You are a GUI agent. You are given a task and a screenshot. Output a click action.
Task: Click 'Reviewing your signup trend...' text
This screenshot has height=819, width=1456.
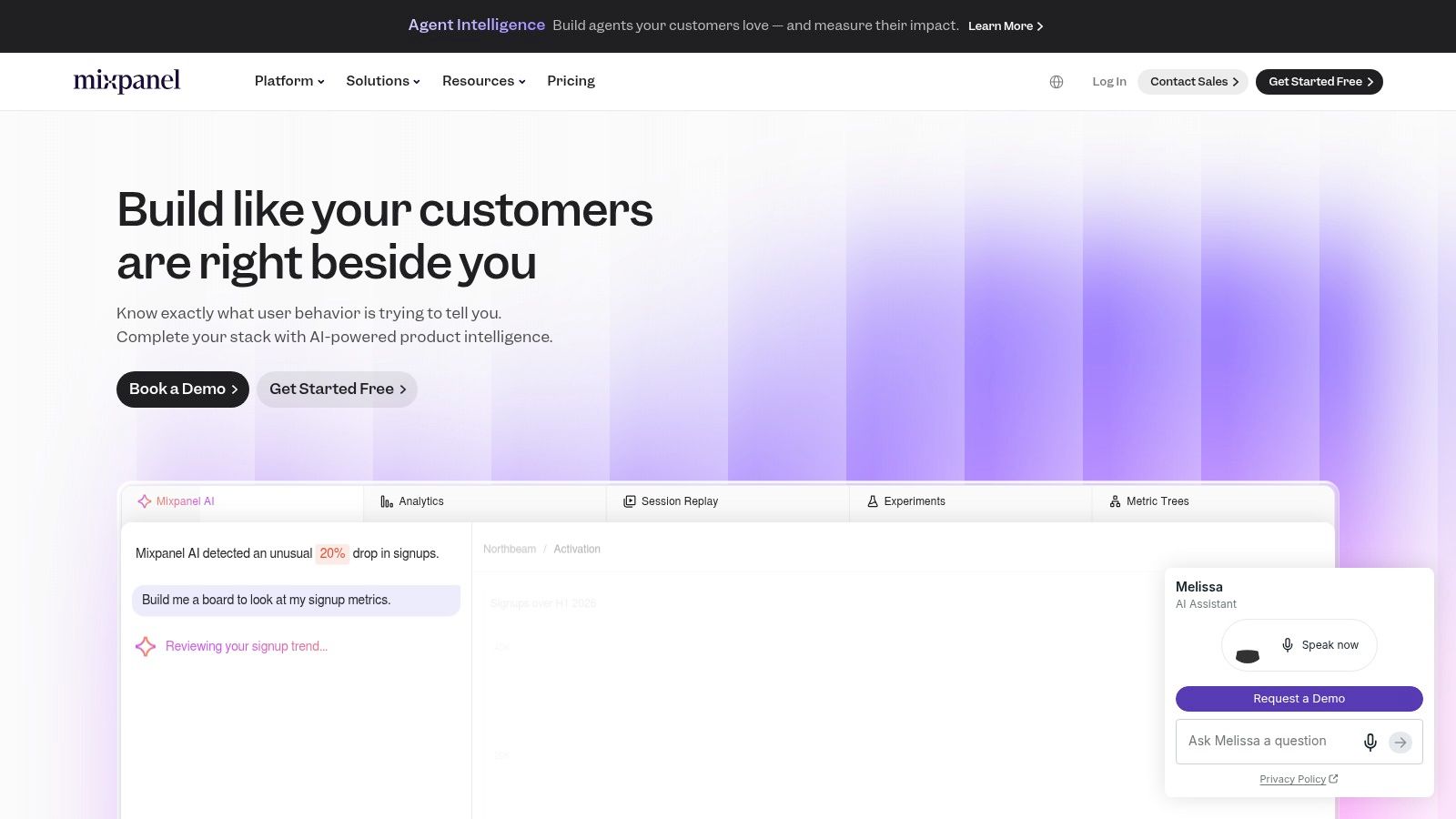point(247,646)
